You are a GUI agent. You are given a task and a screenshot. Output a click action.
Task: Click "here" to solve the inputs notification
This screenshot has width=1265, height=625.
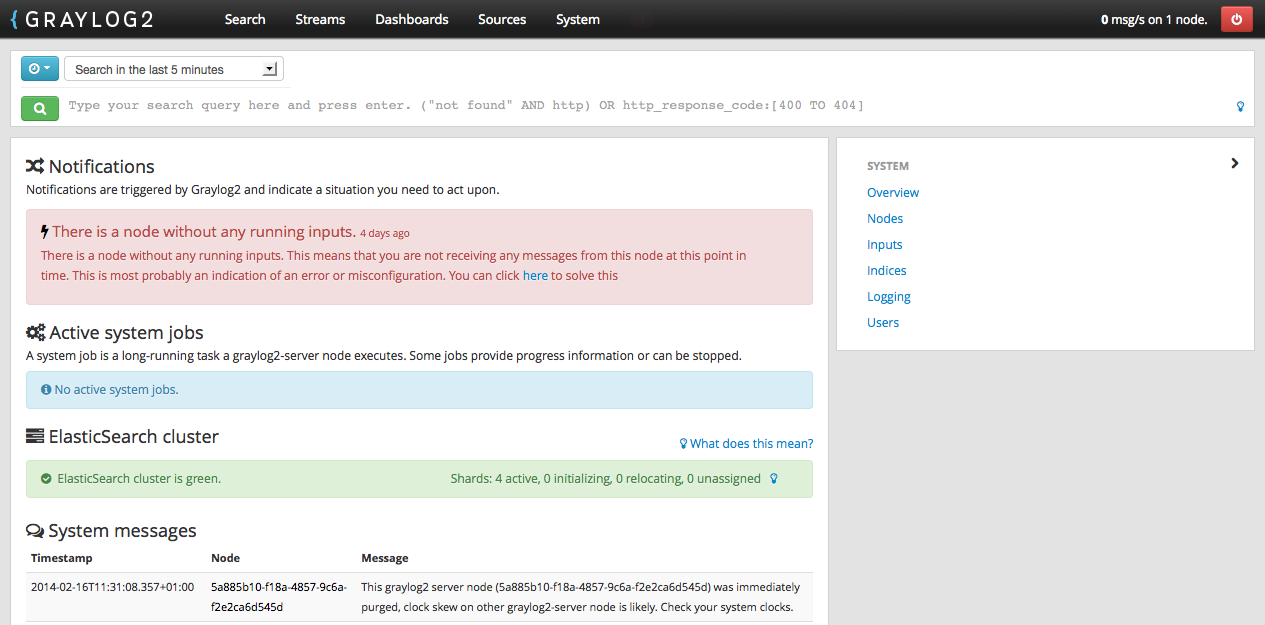pyautogui.click(x=534, y=275)
